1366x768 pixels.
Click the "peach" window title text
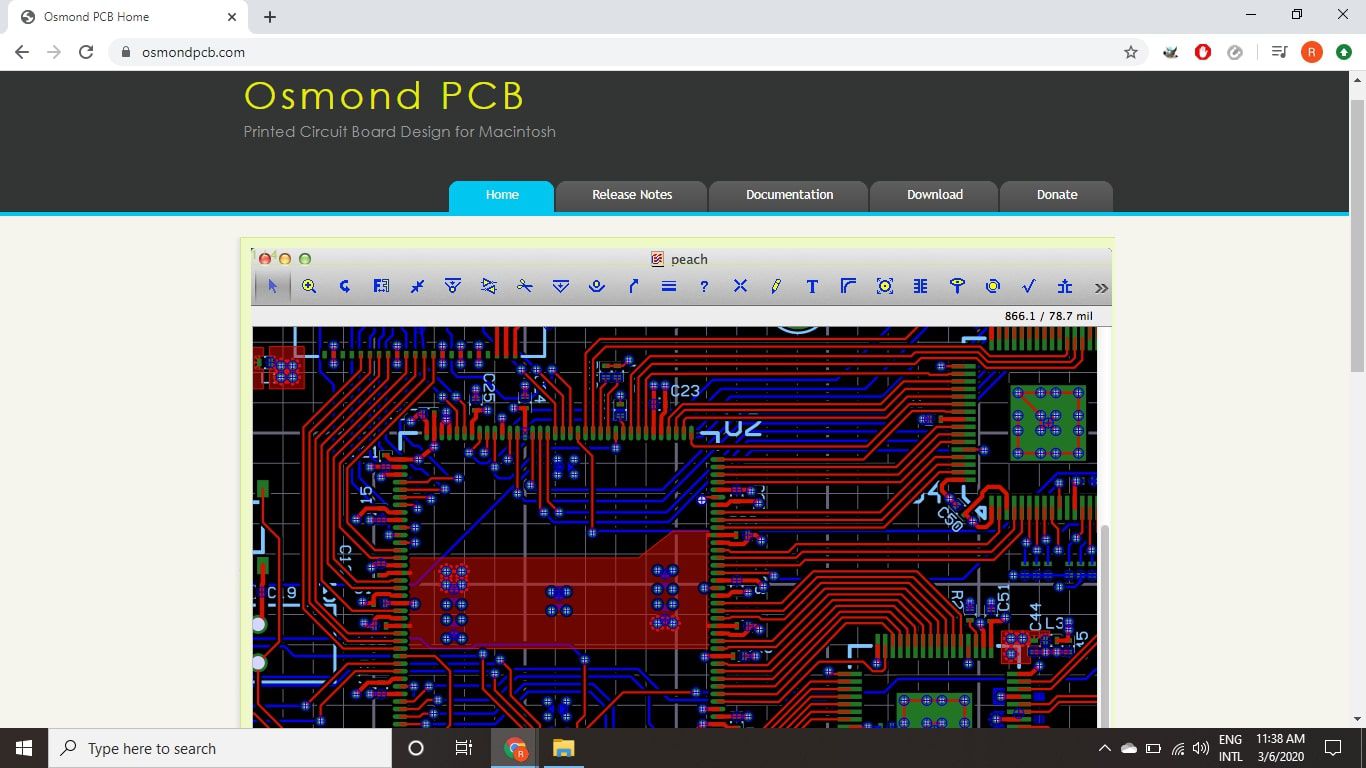[x=689, y=259]
